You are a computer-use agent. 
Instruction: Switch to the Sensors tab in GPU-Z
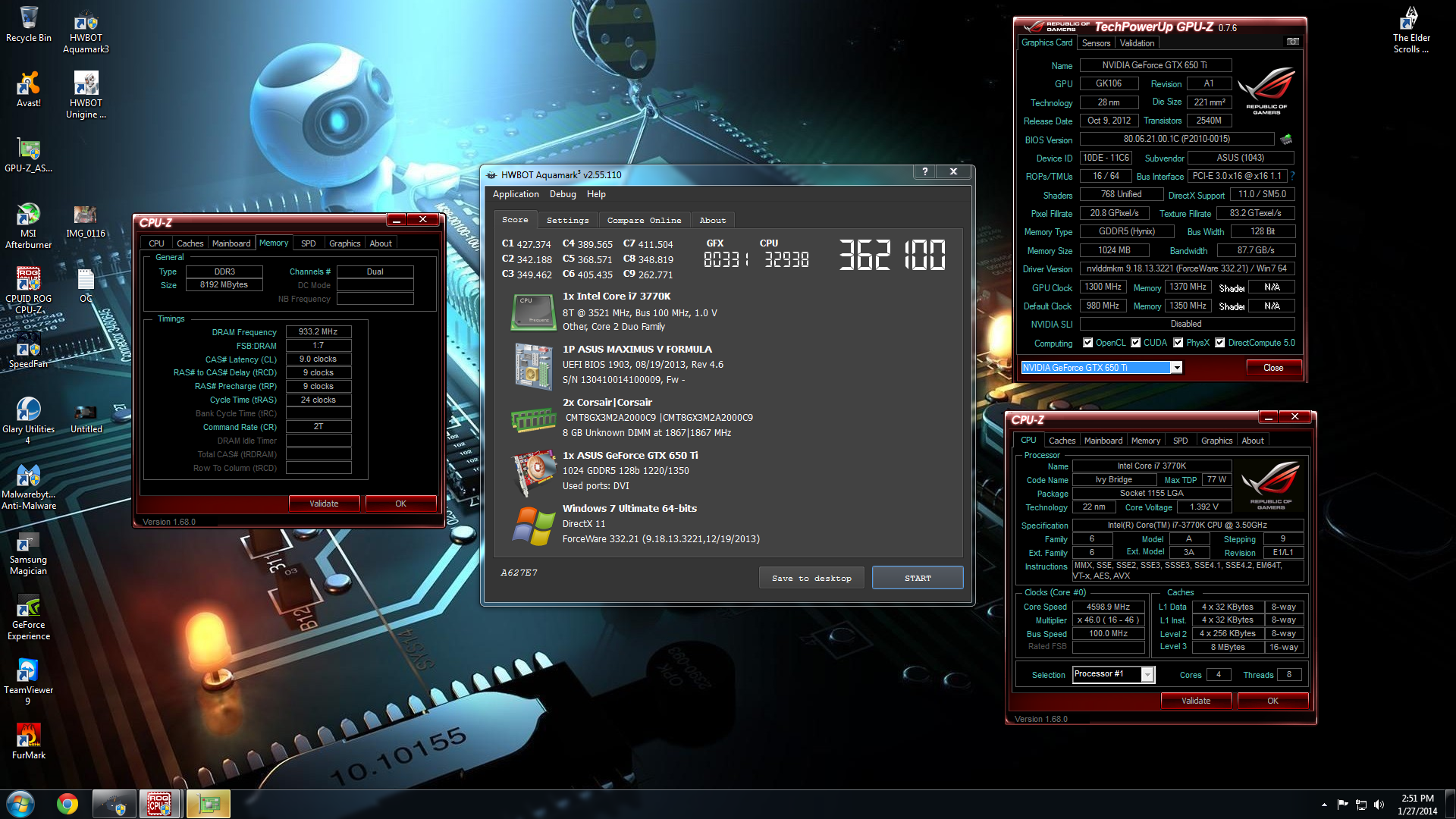1096,43
